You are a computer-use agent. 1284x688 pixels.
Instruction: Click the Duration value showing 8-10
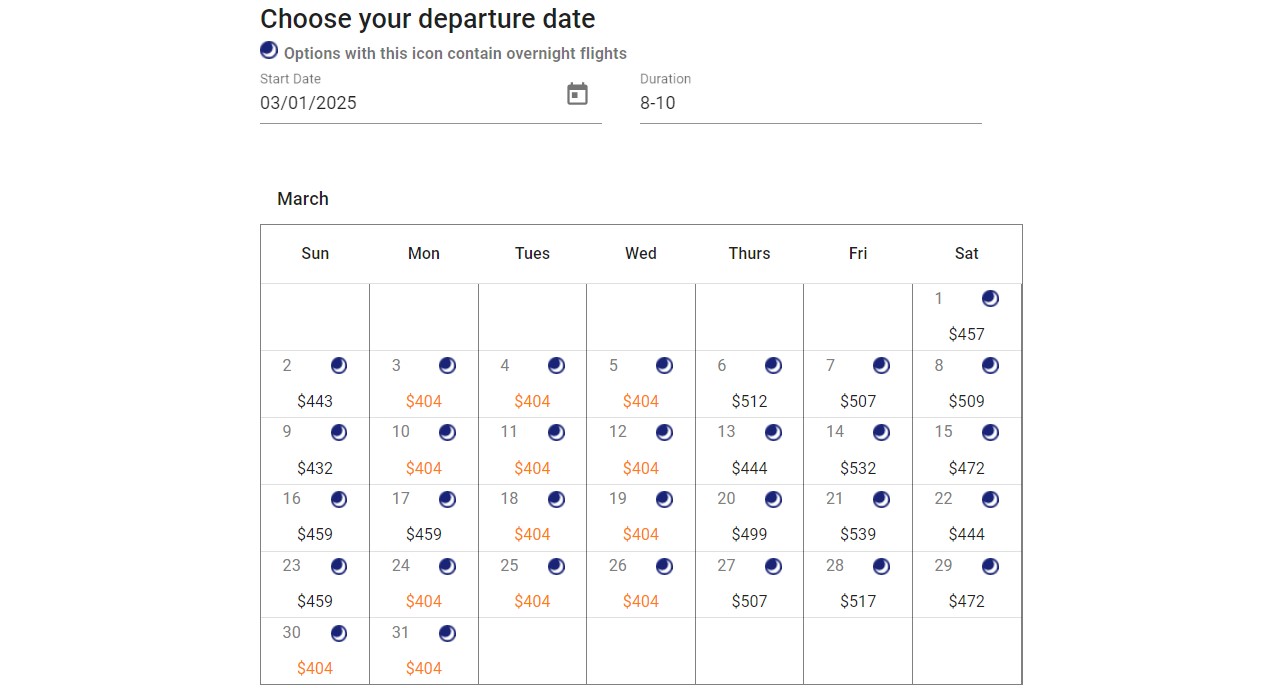(x=657, y=103)
